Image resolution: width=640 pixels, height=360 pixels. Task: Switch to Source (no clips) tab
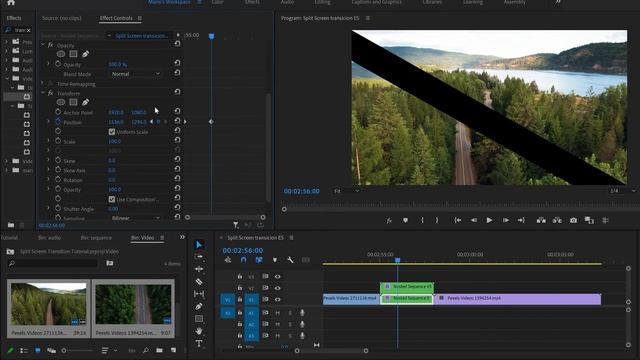coord(62,18)
